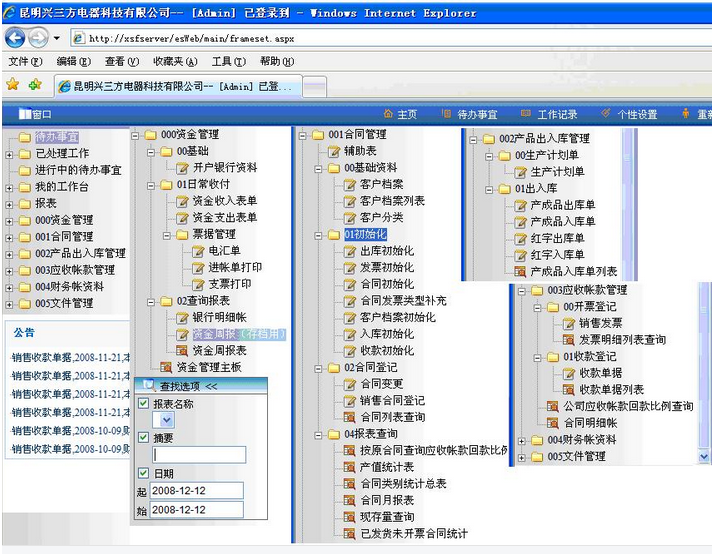Screen dimensions: 714x554
Task: Click the Favorites star icon
Action: (x=13, y=84)
